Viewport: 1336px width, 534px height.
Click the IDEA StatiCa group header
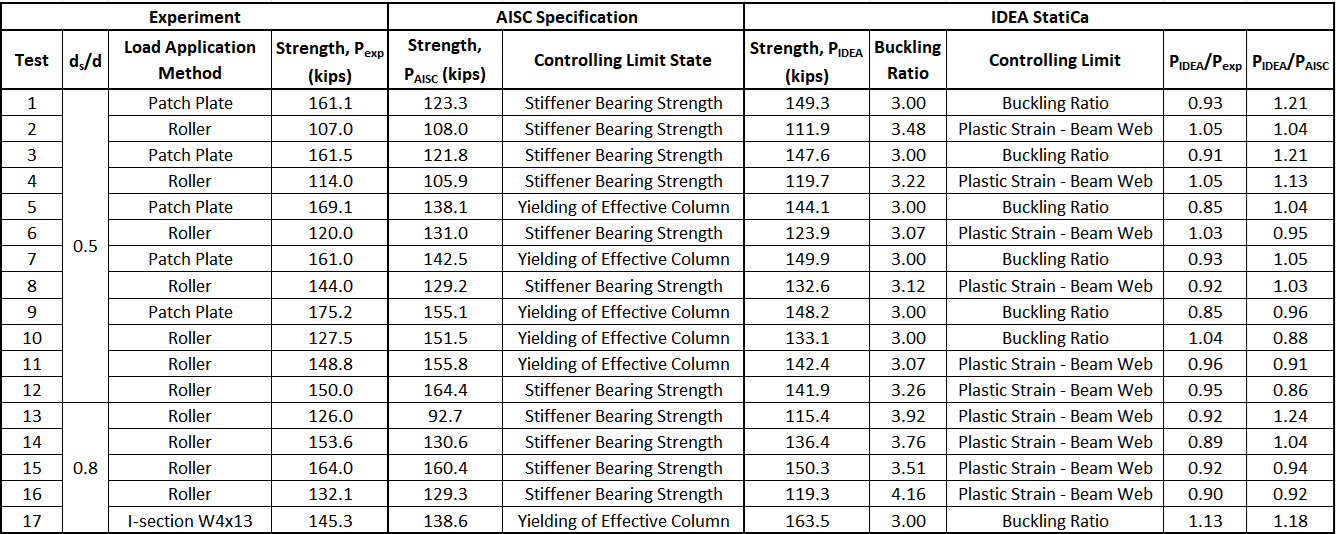click(1038, 17)
